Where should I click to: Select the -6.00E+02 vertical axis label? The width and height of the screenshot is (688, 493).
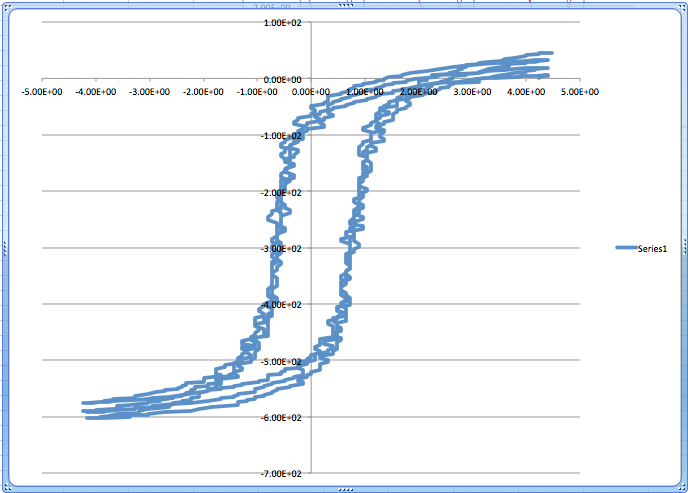(283, 417)
